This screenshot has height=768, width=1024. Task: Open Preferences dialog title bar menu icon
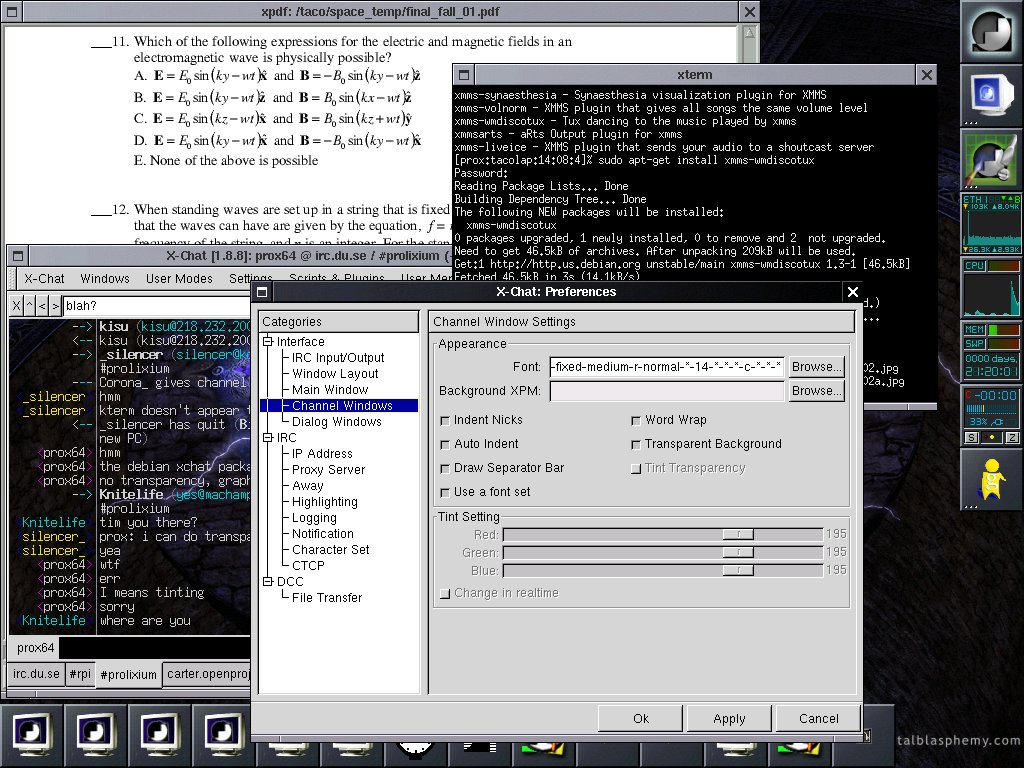pos(262,292)
